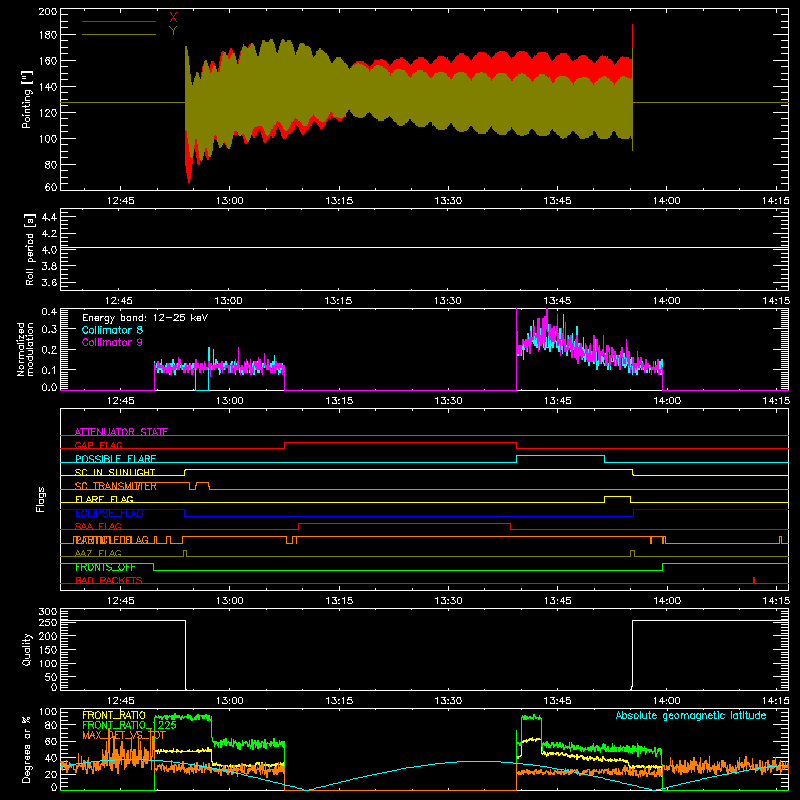
Task: Select the green FRONT_RATIO_1225 legend entry
Action: point(130,725)
